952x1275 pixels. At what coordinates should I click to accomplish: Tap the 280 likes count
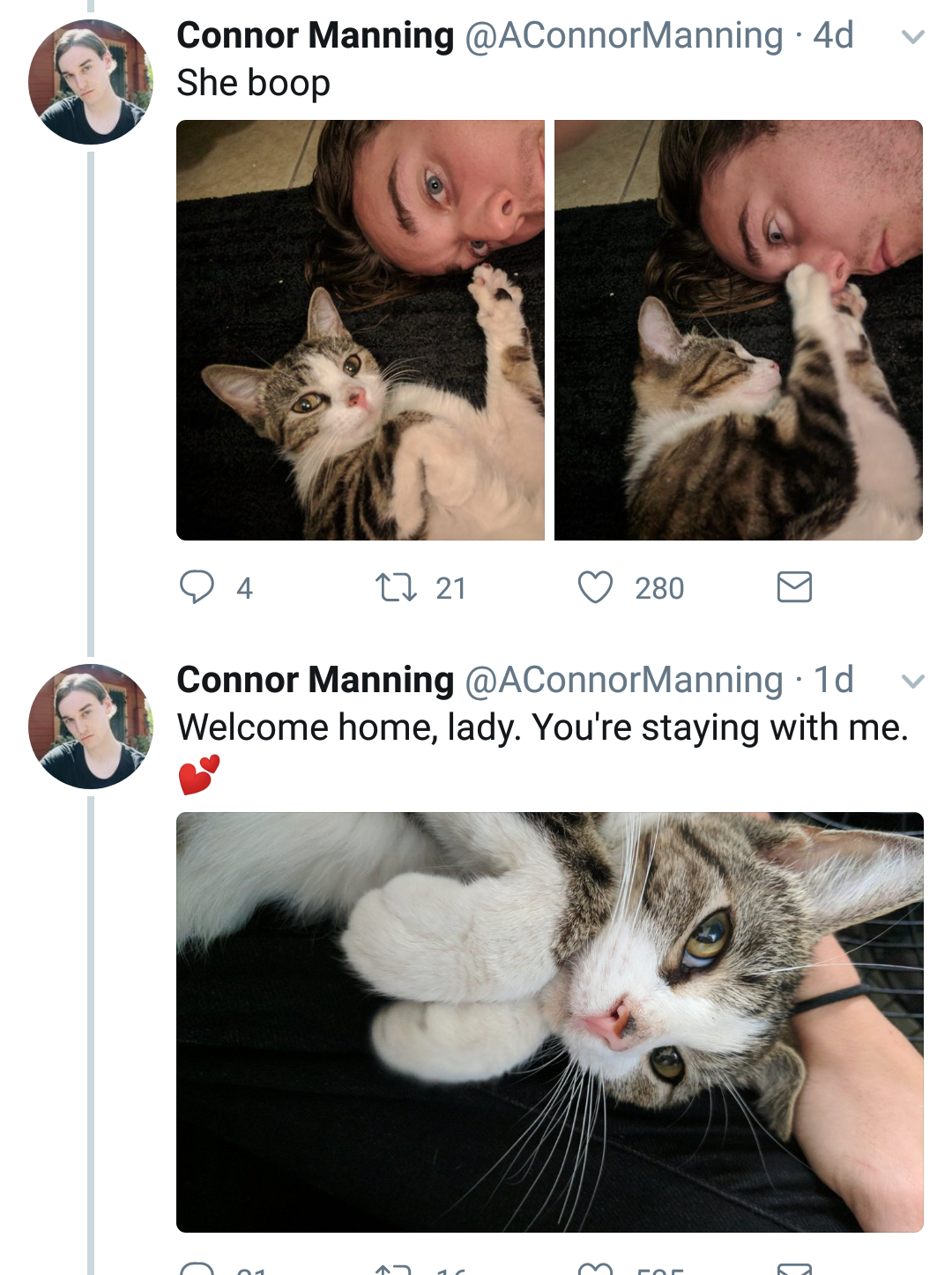click(659, 588)
